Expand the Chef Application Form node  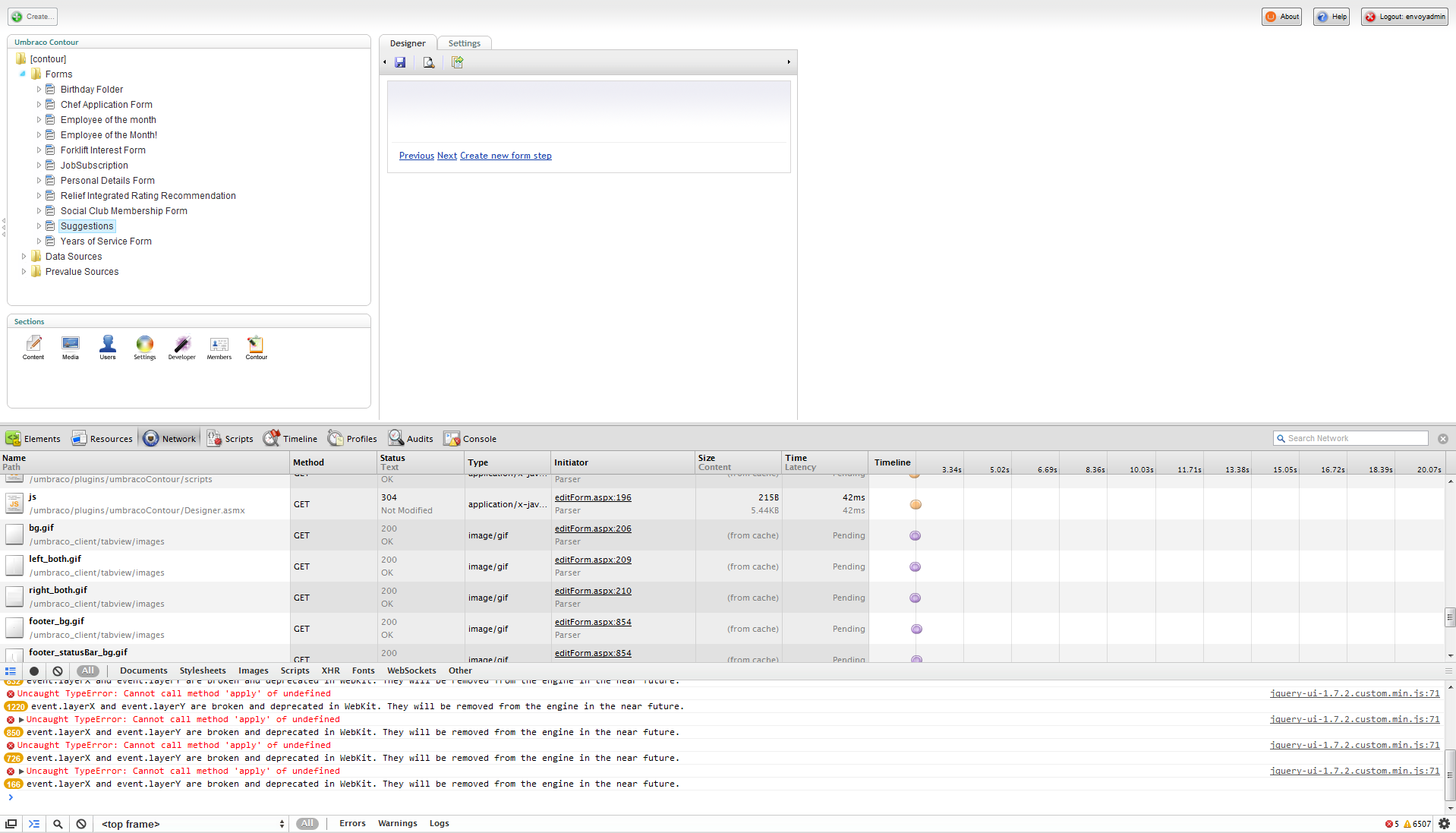[x=39, y=105]
